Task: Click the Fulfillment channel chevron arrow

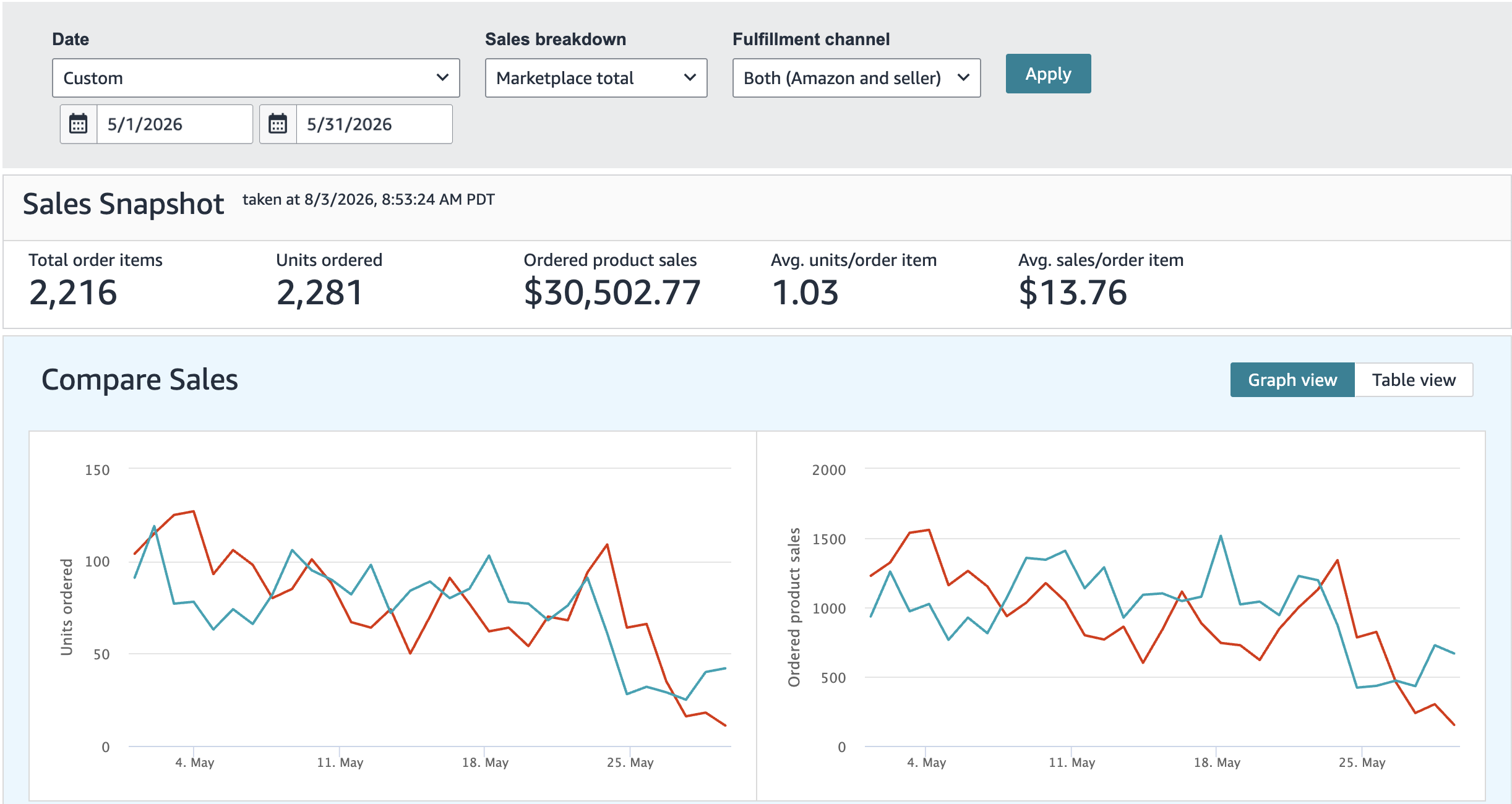Action: tap(963, 78)
